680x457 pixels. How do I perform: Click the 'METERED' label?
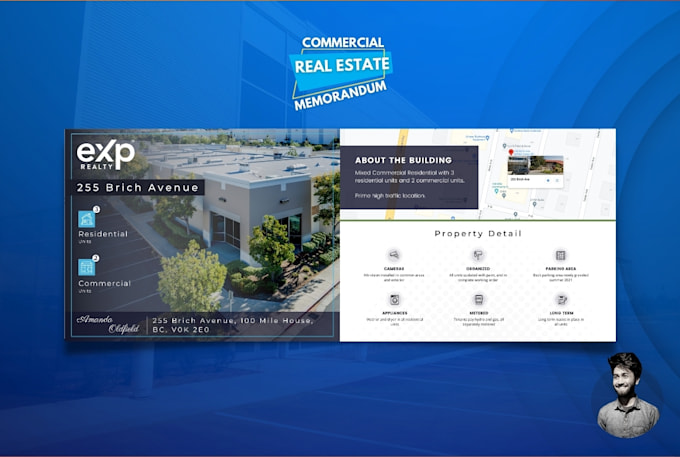[478, 313]
